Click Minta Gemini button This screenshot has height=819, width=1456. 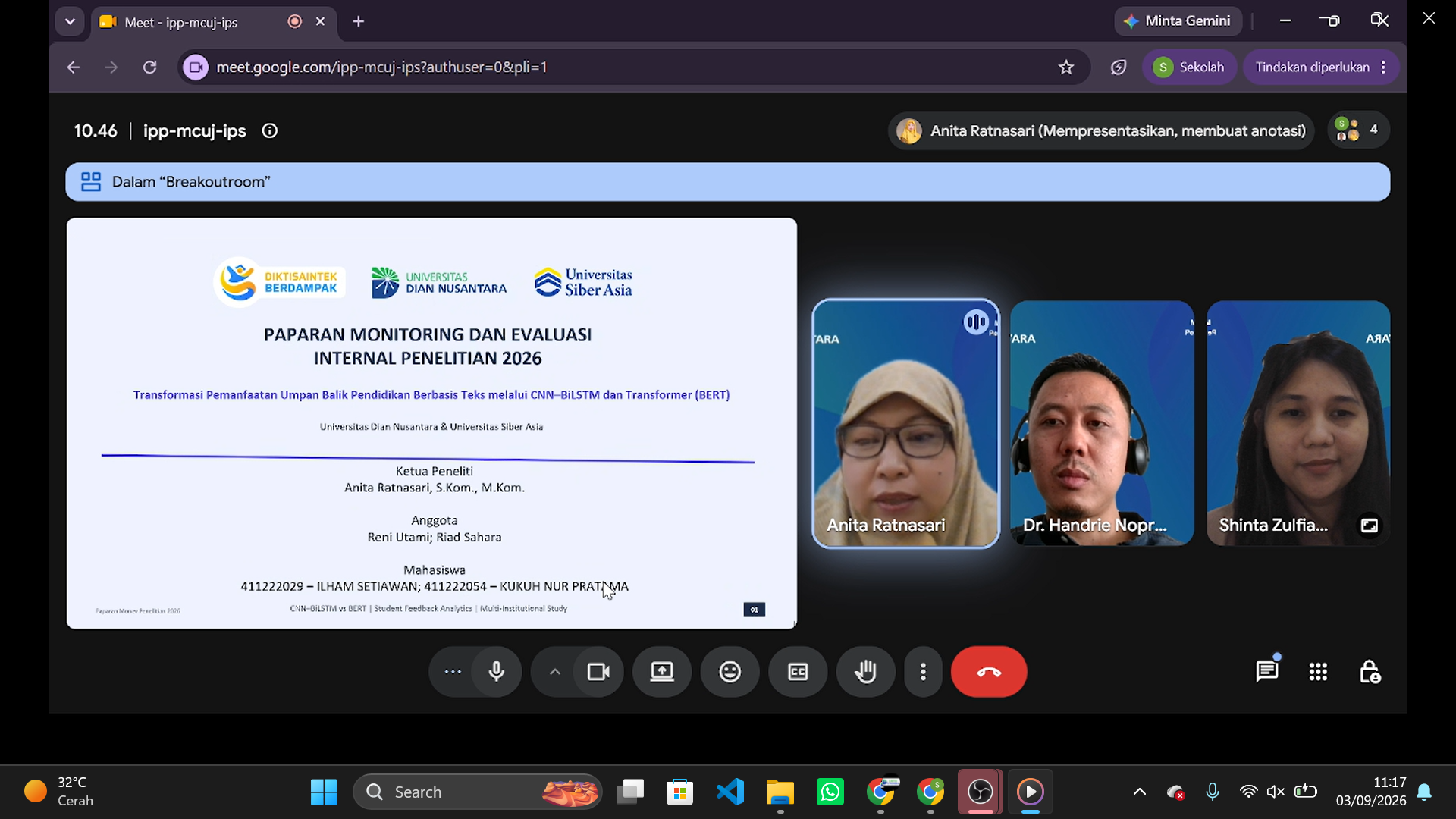coord(1178,21)
